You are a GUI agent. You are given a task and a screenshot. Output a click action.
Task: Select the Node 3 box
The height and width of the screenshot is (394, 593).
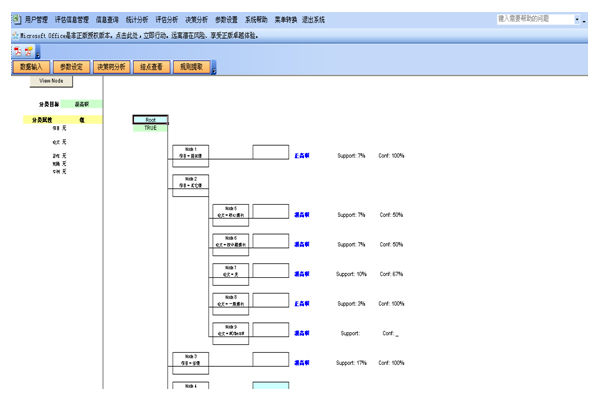tap(191, 363)
